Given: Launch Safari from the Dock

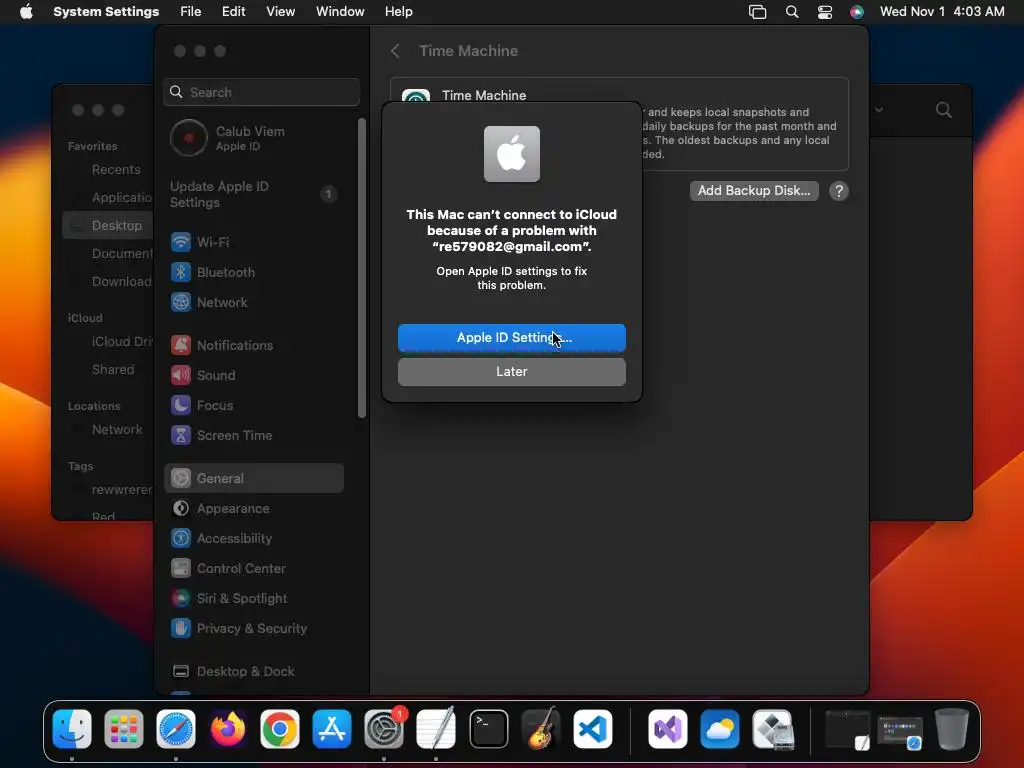Looking at the screenshot, I should pos(176,729).
